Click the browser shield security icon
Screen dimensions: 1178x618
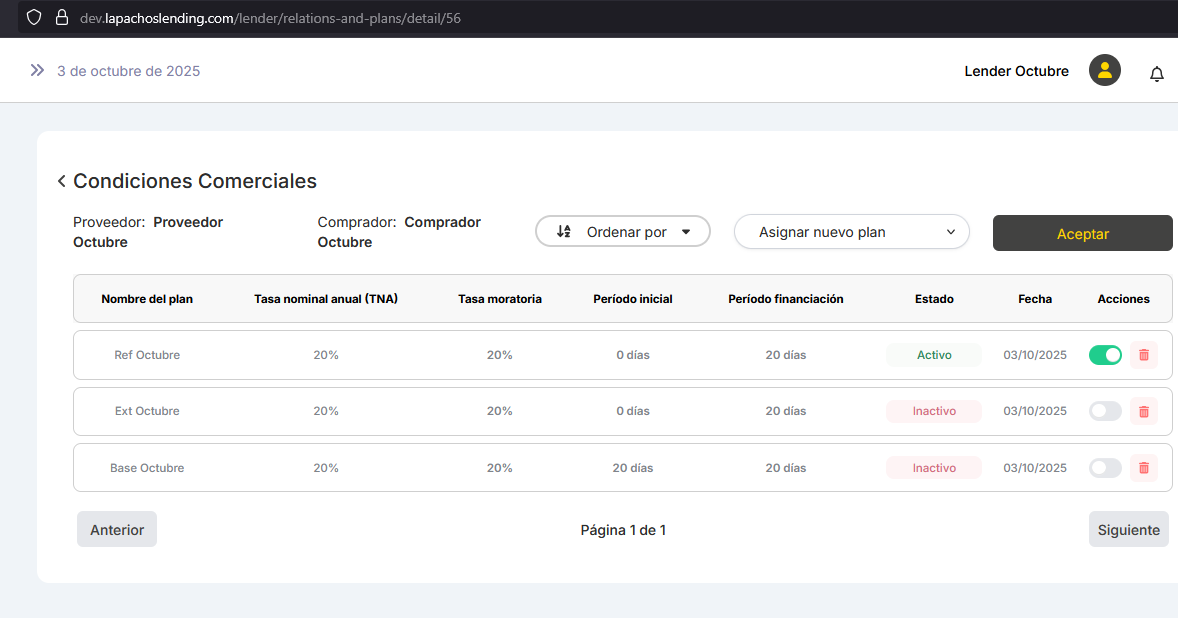[34, 18]
